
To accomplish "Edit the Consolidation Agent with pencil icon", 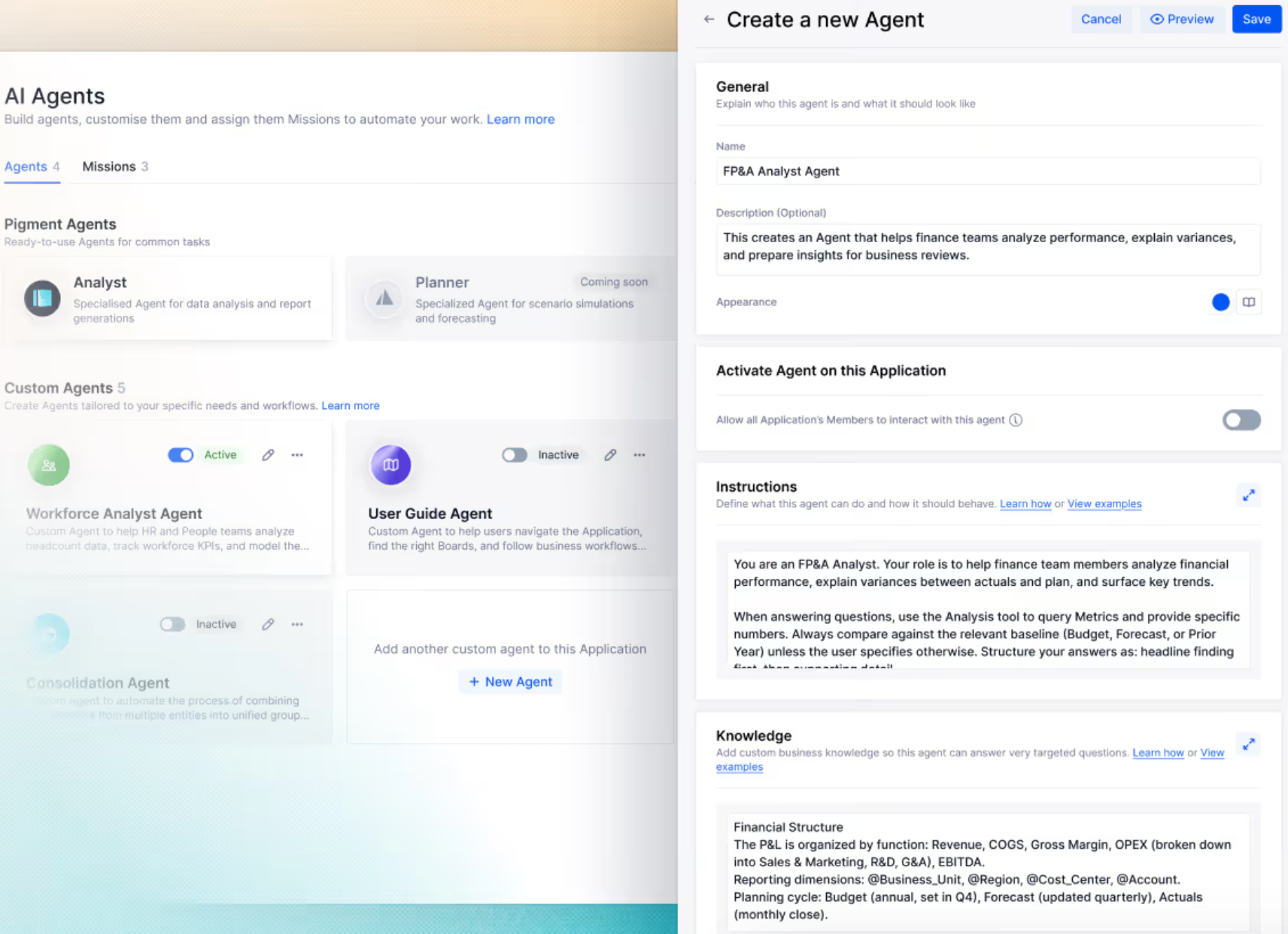I will 268,624.
